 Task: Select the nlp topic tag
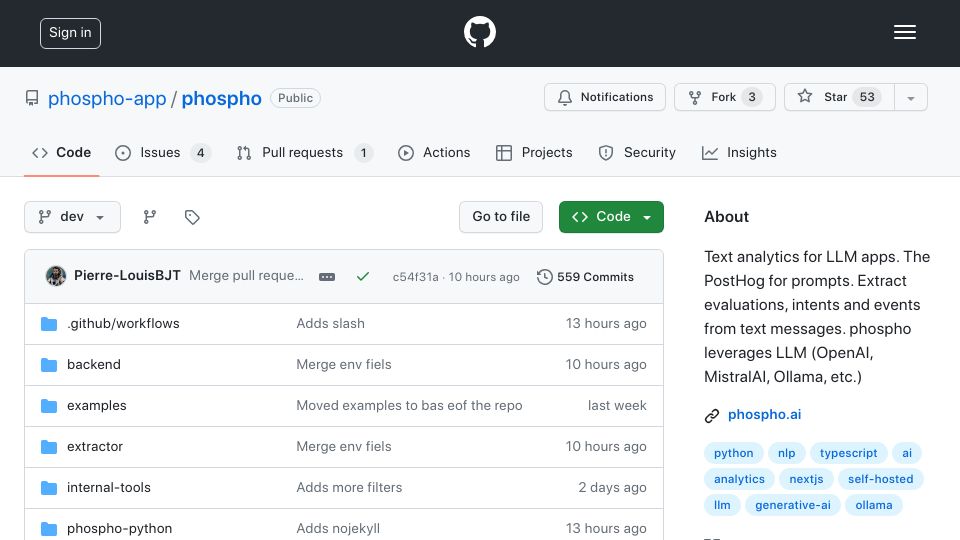786,453
